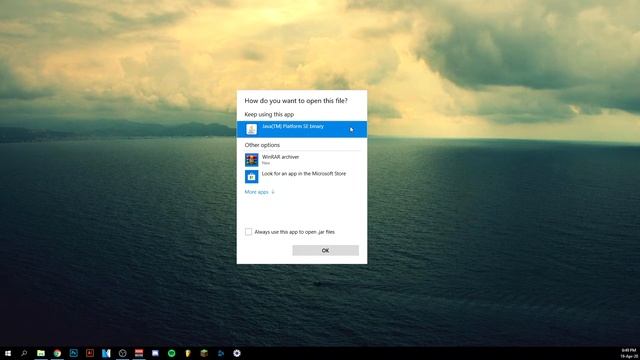Open the blue M-shaped app on taskbar

106,353
